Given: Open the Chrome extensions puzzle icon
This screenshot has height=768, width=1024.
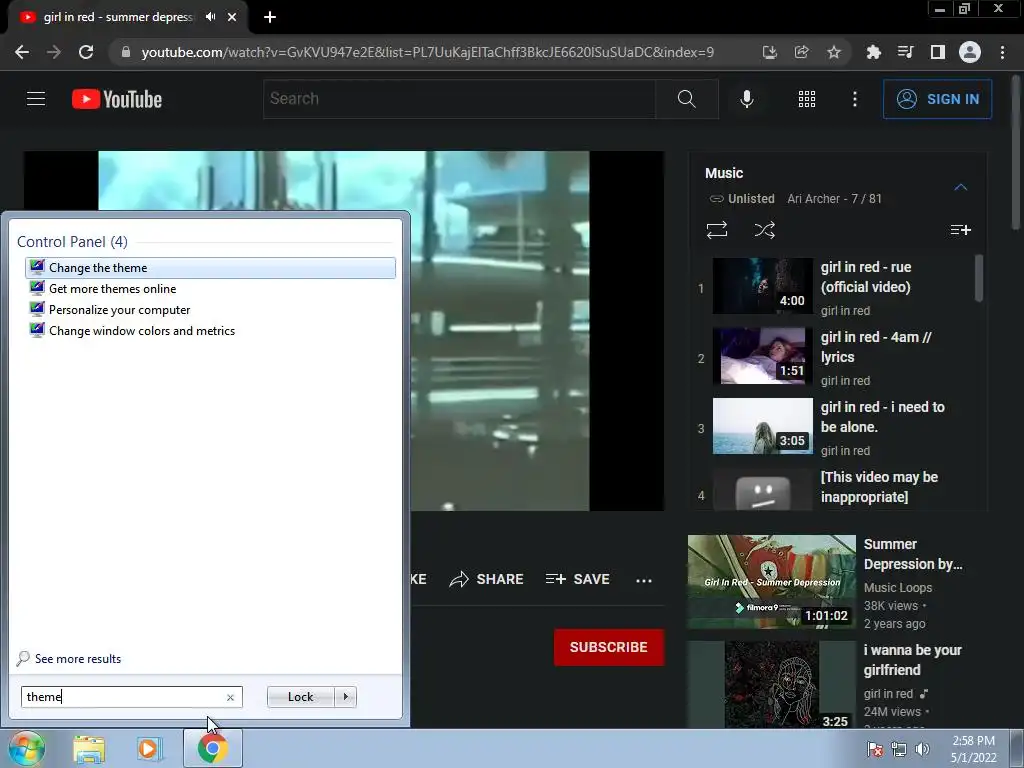Looking at the screenshot, I should tap(873, 52).
